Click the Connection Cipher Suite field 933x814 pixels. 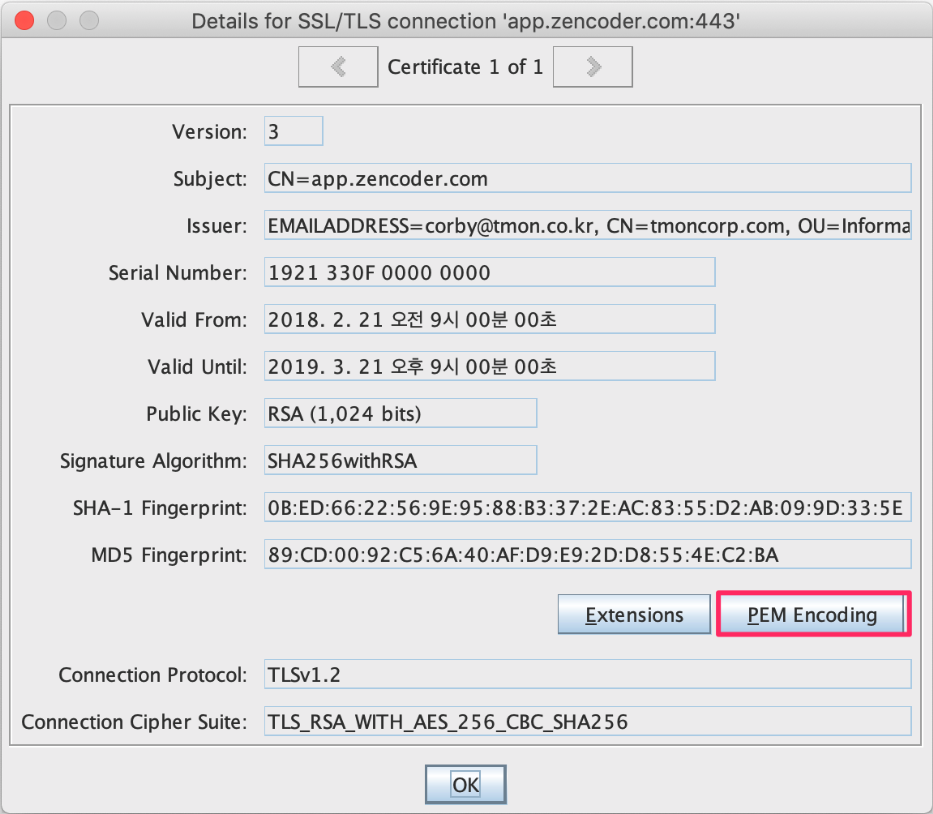[587, 721]
